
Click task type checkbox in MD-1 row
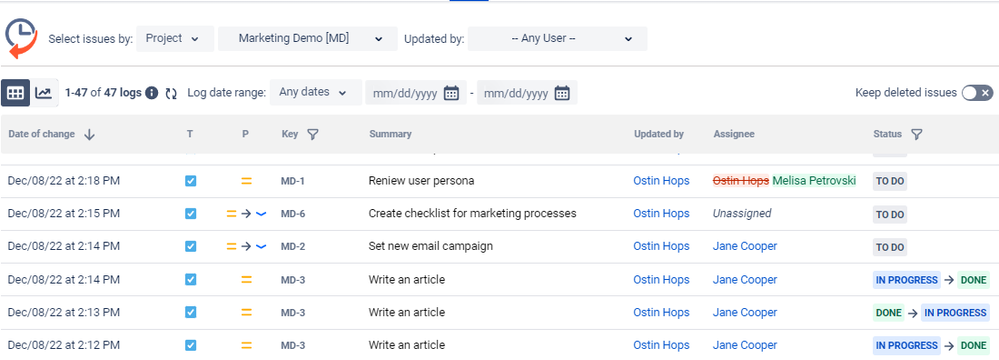(x=190, y=181)
